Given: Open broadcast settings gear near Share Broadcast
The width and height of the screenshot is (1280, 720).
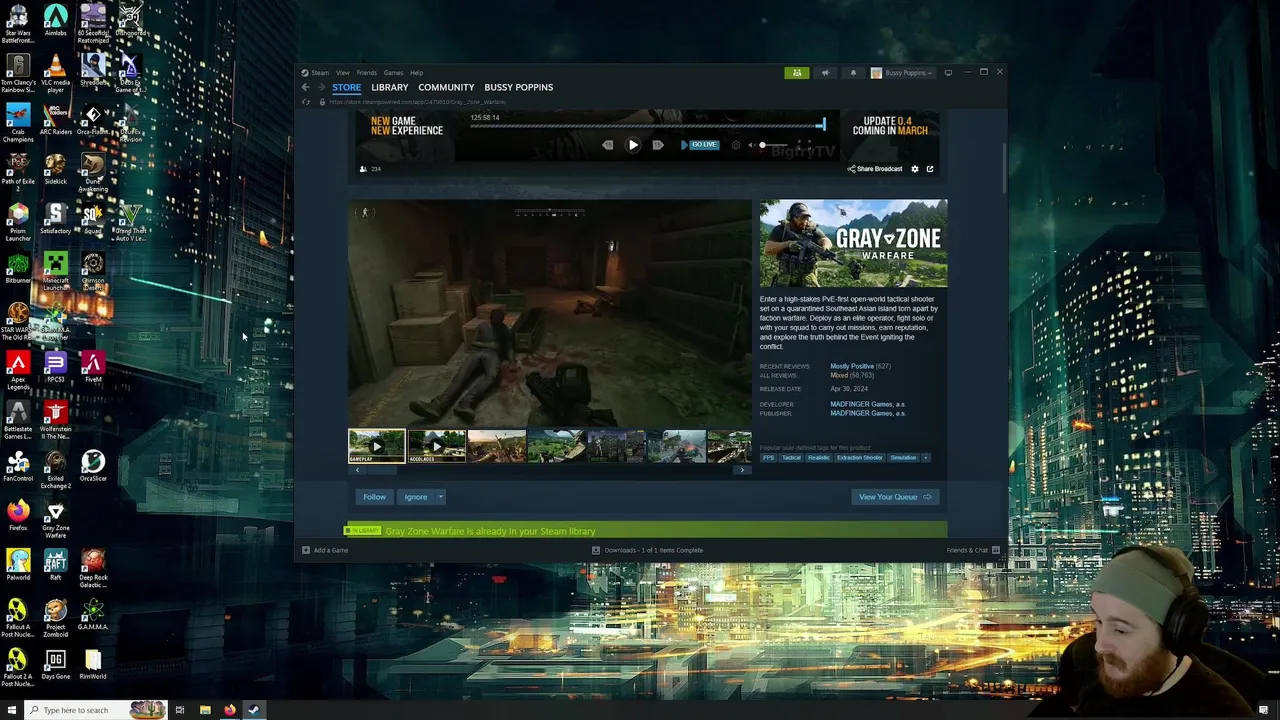Looking at the screenshot, I should [914, 169].
